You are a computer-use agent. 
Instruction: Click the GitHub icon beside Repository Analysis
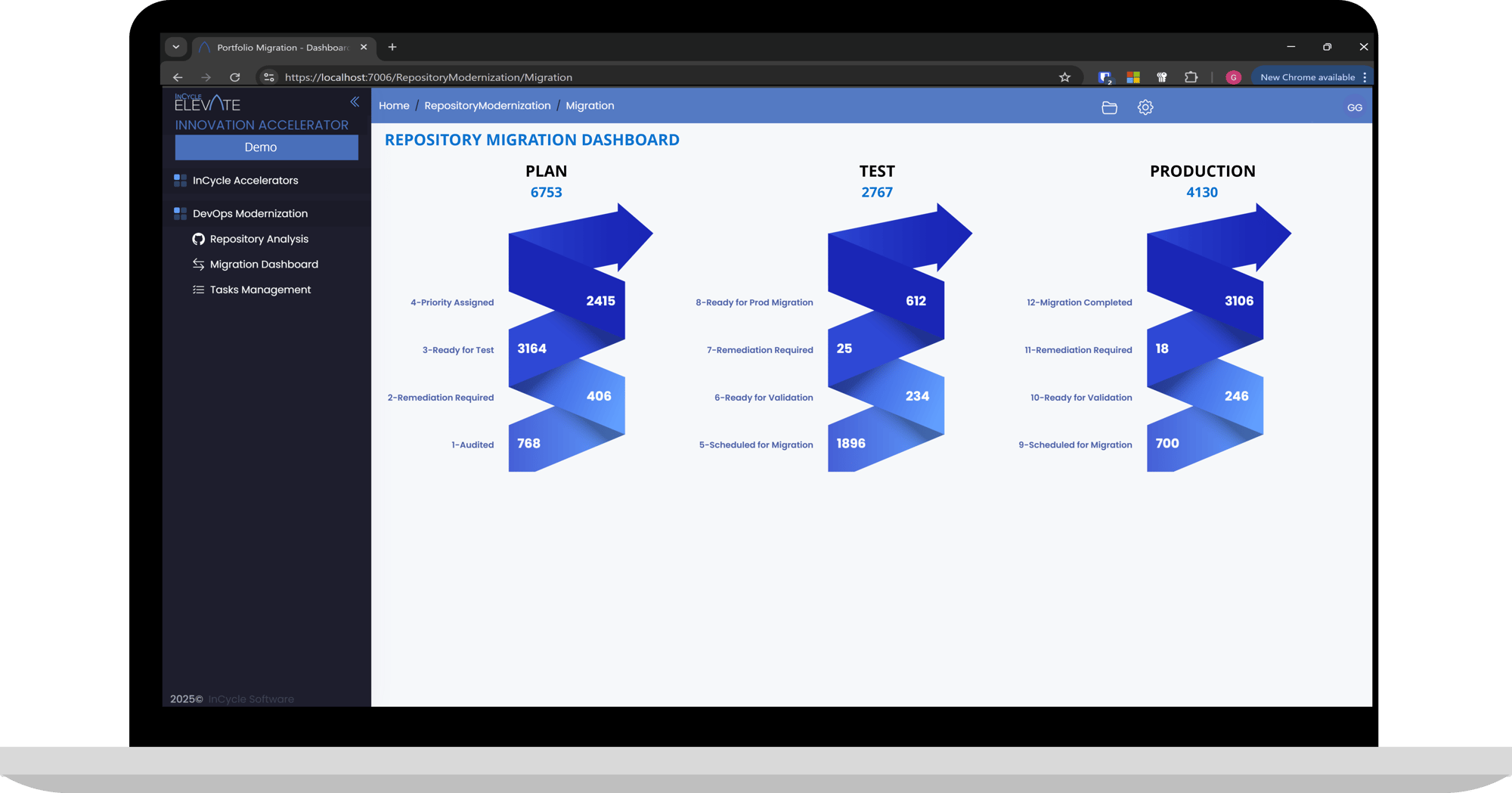point(198,239)
